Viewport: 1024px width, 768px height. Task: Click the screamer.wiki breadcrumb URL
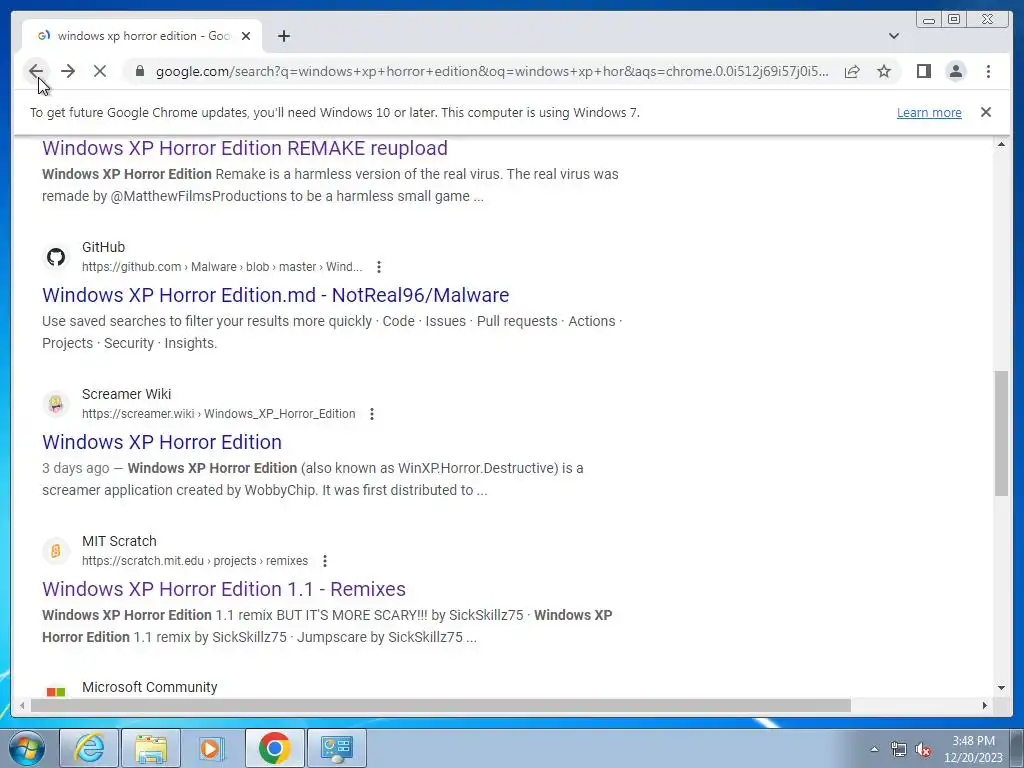219,413
